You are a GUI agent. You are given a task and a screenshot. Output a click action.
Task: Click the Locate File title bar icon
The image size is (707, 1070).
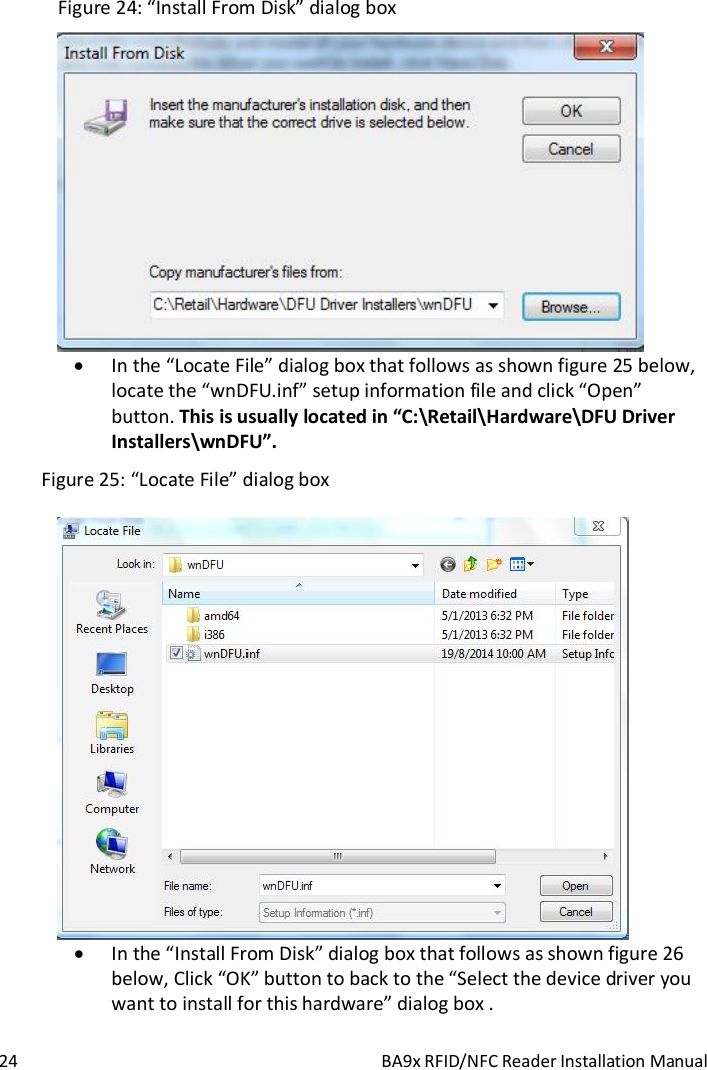click(x=70, y=530)
